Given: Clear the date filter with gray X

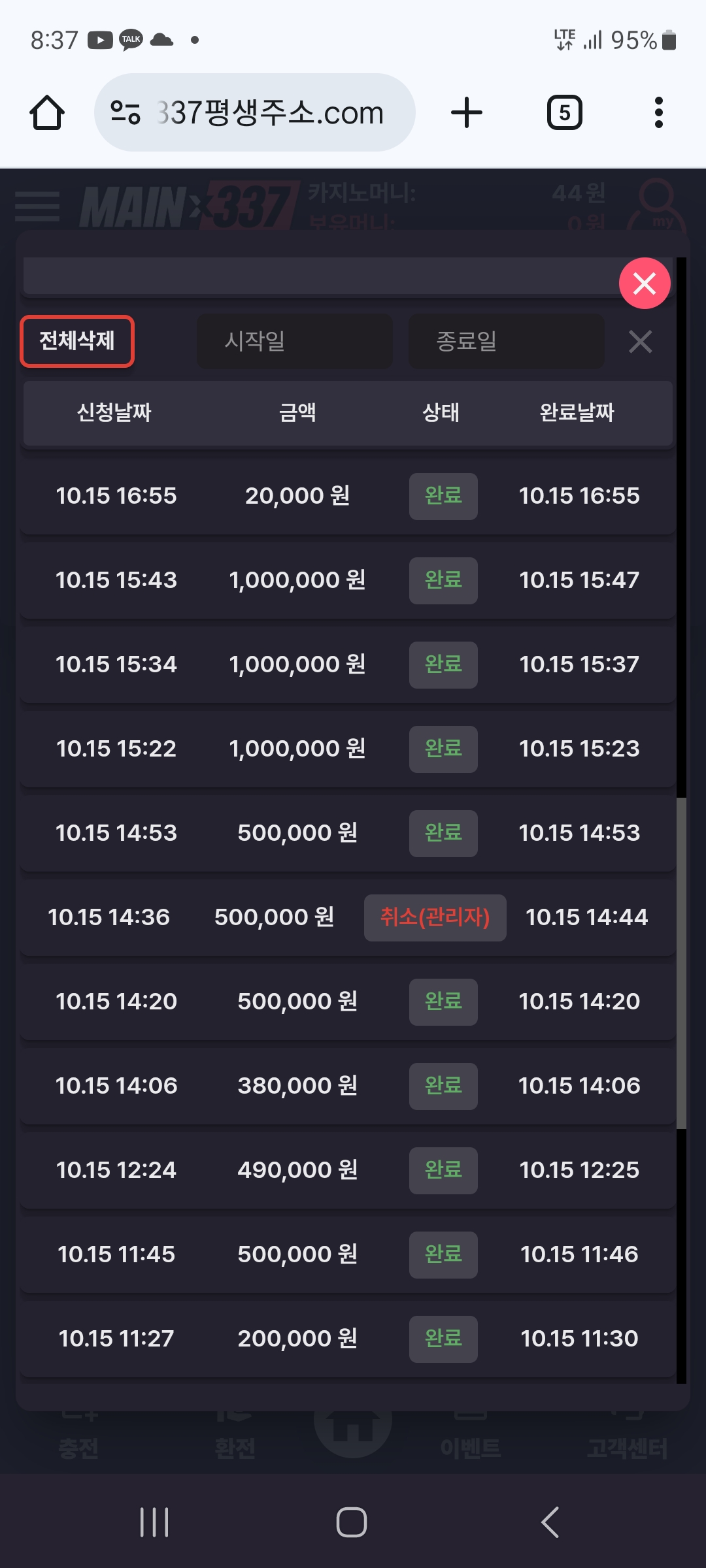Looking at the screenshot, I should pos(640,342).
